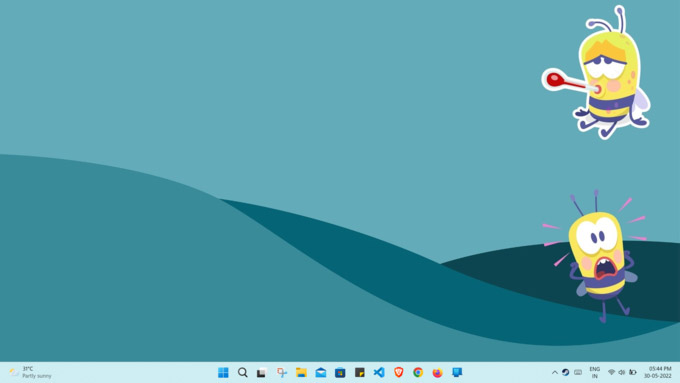Screen dimensions: 680x383
Task: Open clock showing 05:44 PM
Action: click(x=658, y=372)
